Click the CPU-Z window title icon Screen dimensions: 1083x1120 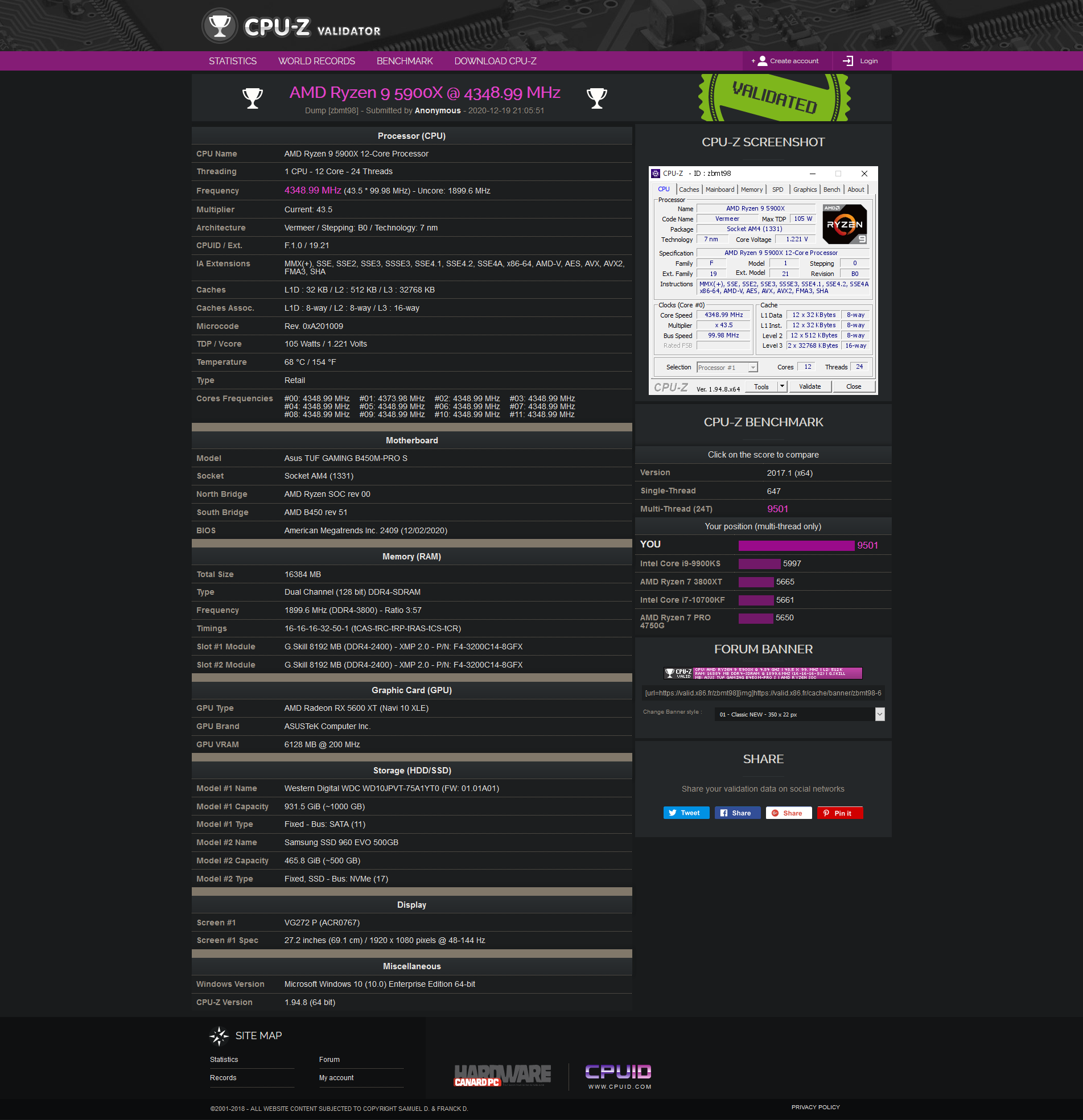tap(656, 173)
